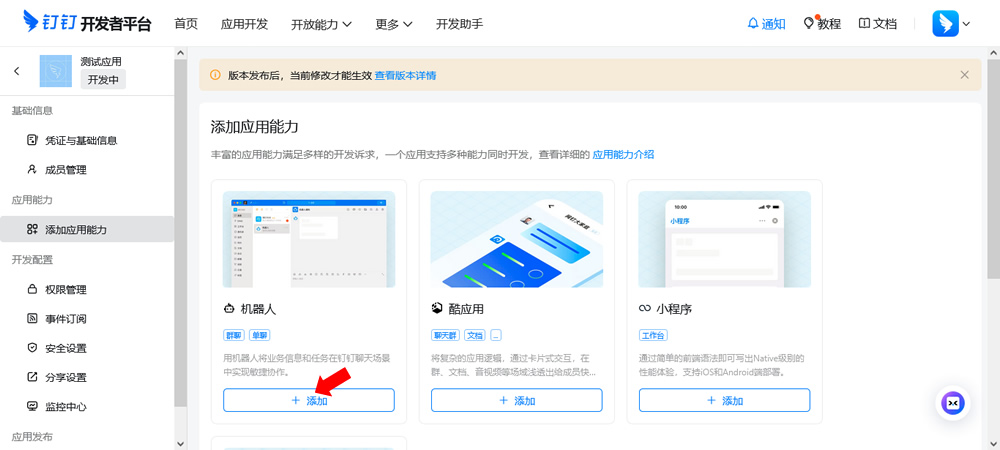1000x450 pixels.
Task: Expand the 开放能力 dropdown menu
Action: pyautogui.click(x=321, y=23)
